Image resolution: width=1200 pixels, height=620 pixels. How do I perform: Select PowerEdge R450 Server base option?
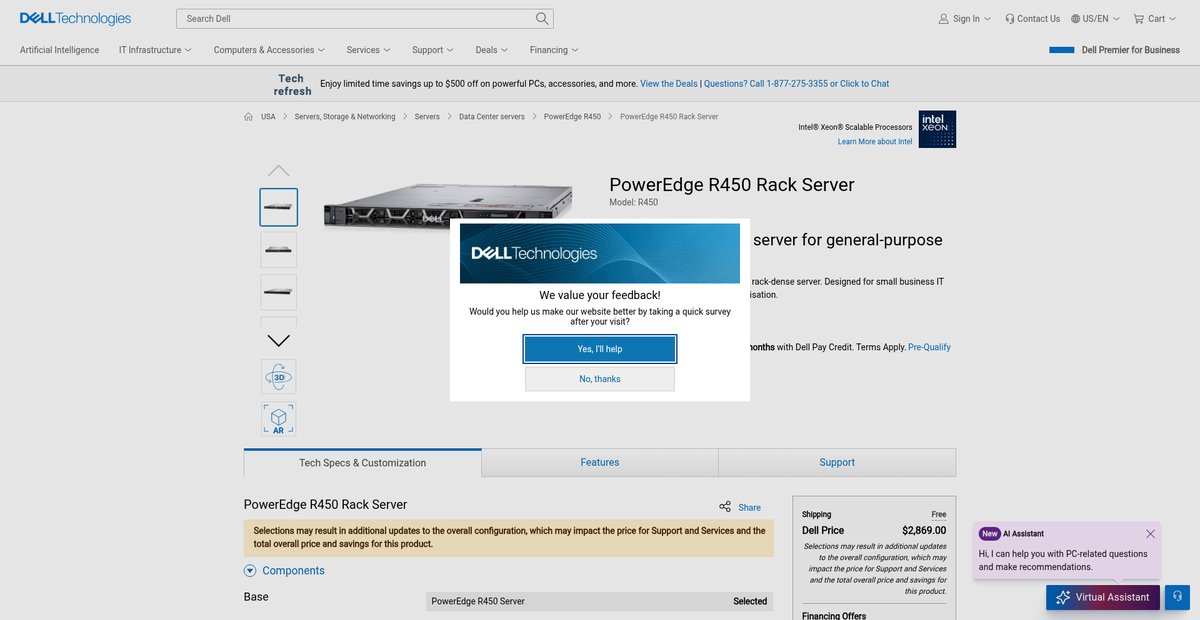coord(599,601)
